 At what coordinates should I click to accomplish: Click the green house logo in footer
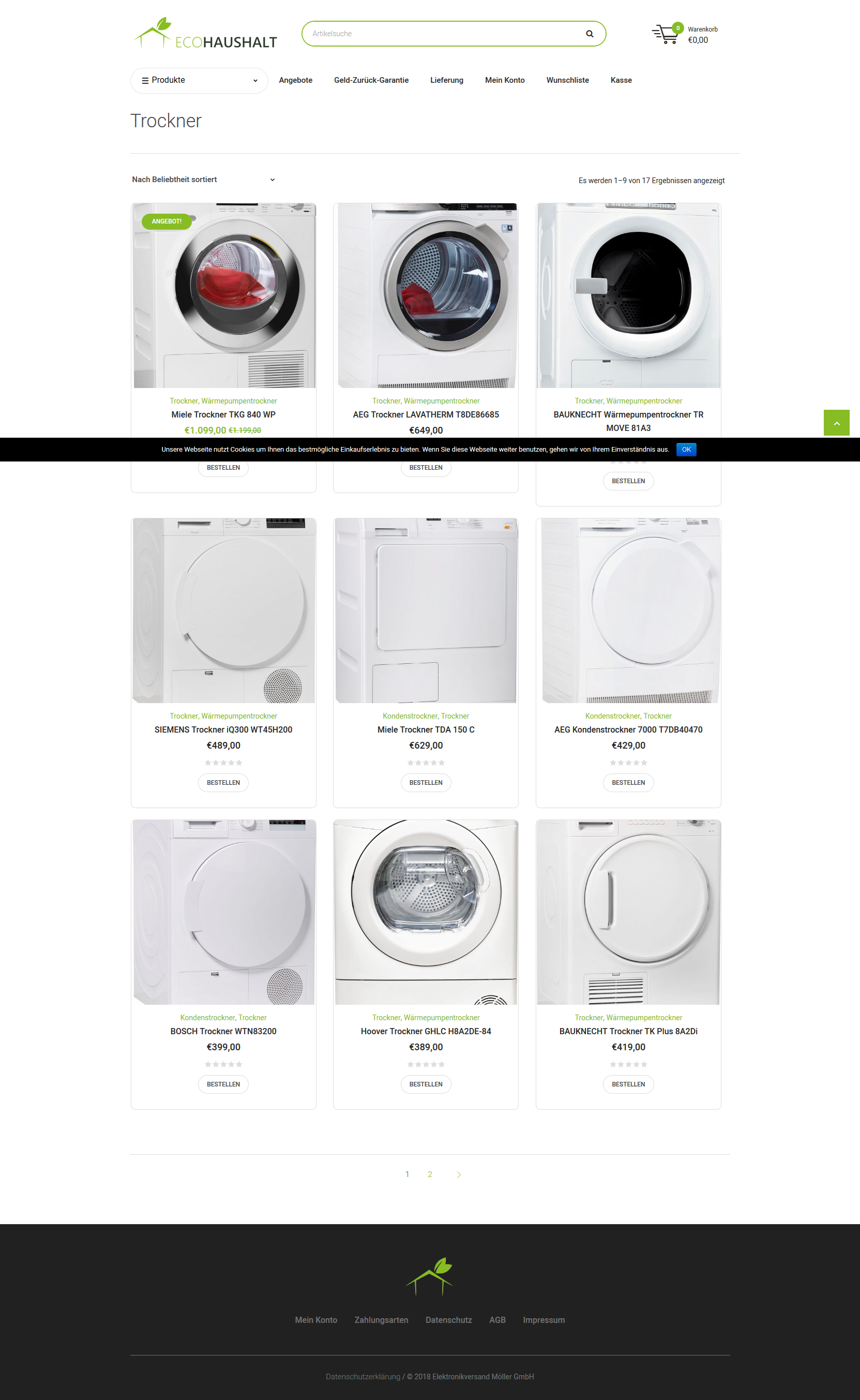click(429, 1276)
